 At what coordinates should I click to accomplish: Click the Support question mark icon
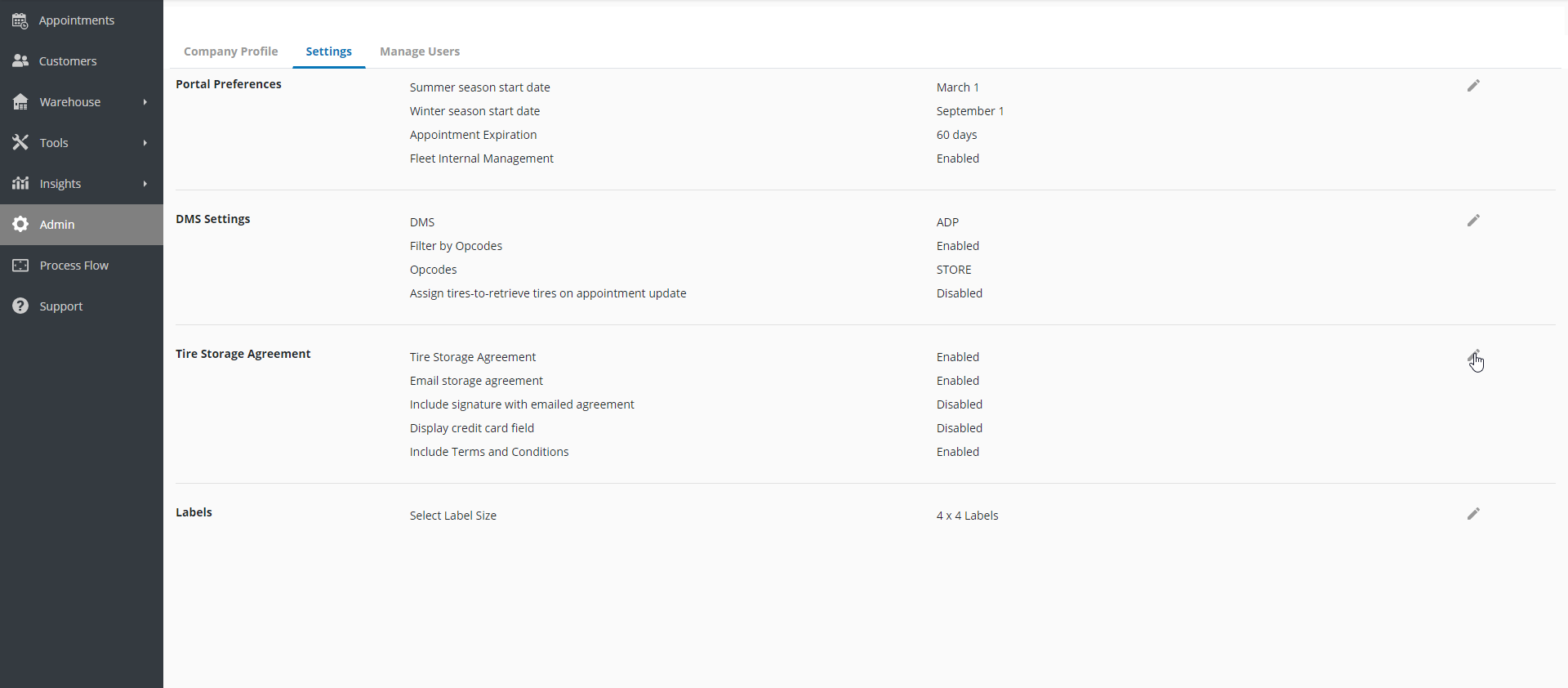point(20,306)
